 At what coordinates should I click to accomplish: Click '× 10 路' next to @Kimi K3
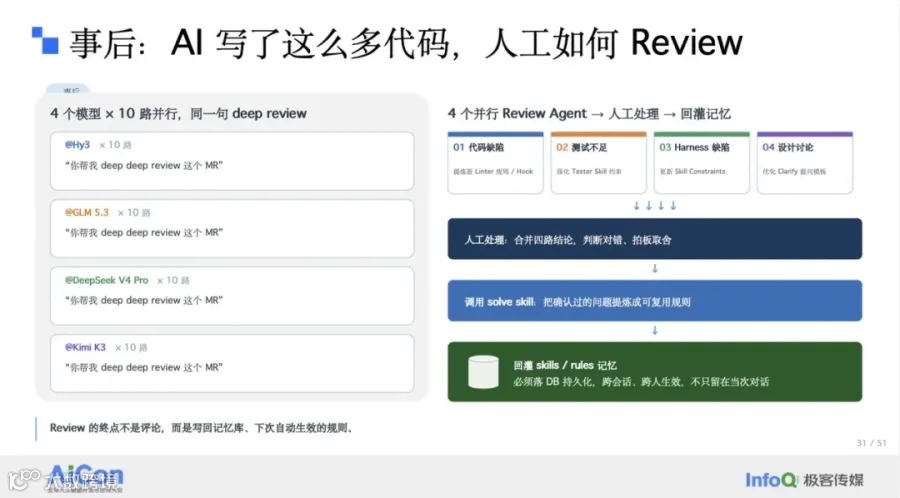pyautogui.click(x=131, y=348)
